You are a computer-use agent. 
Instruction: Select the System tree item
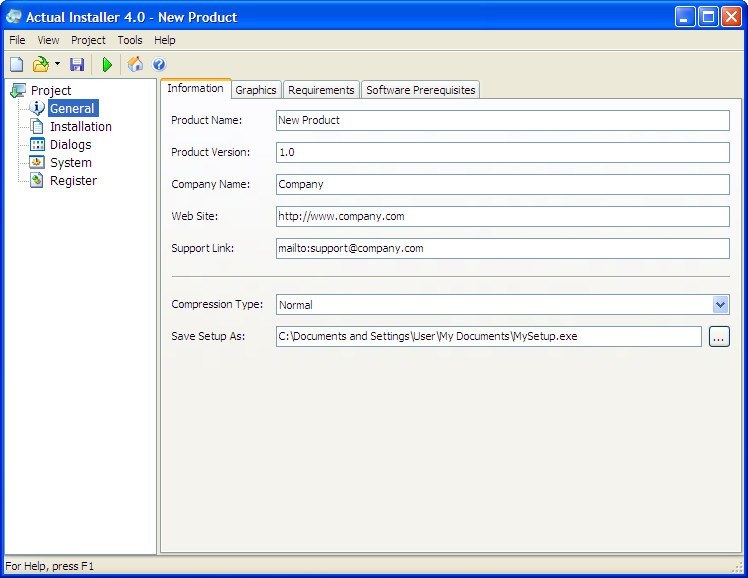pos(71,163)
